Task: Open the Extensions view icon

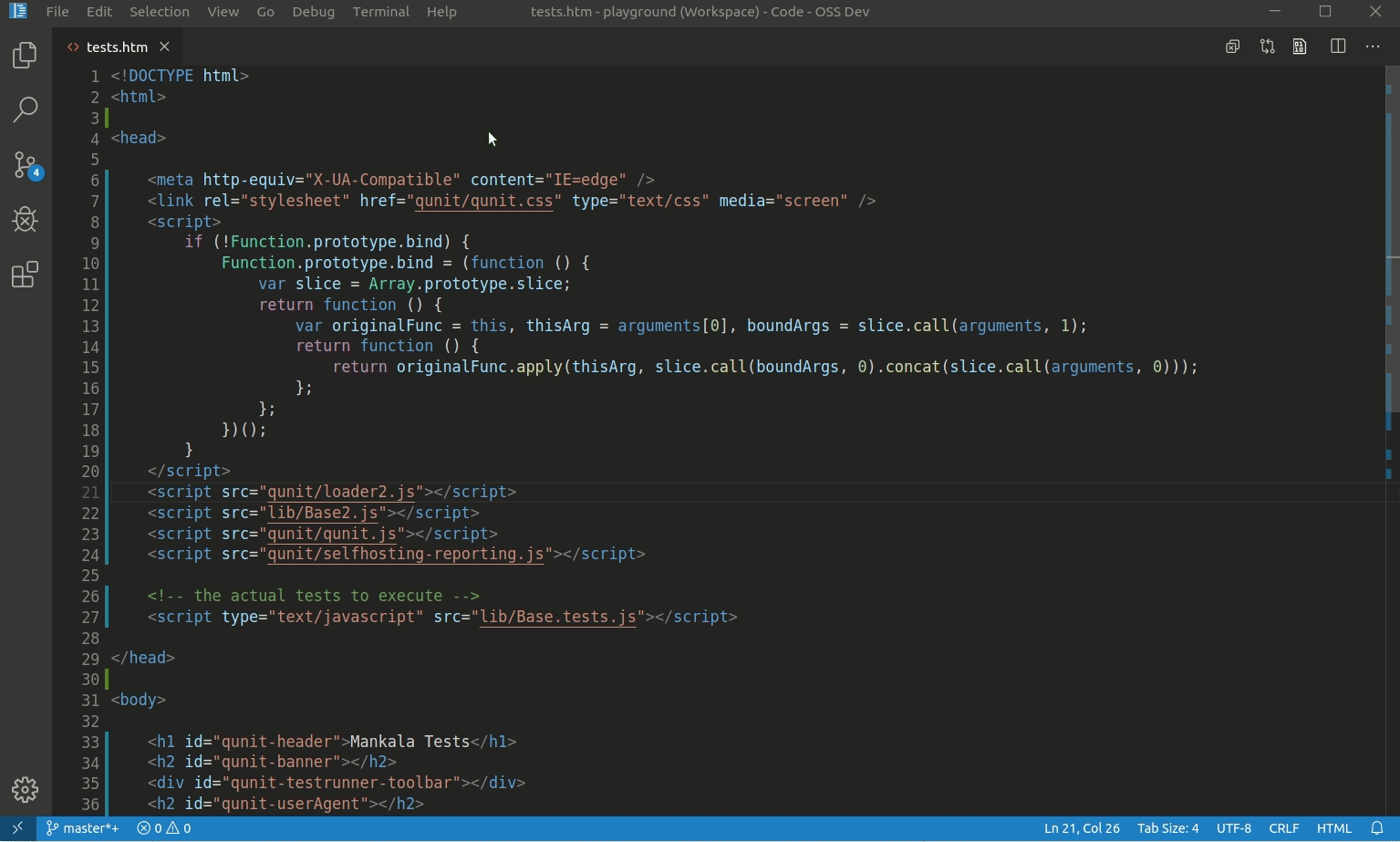Action: point(25,275)
